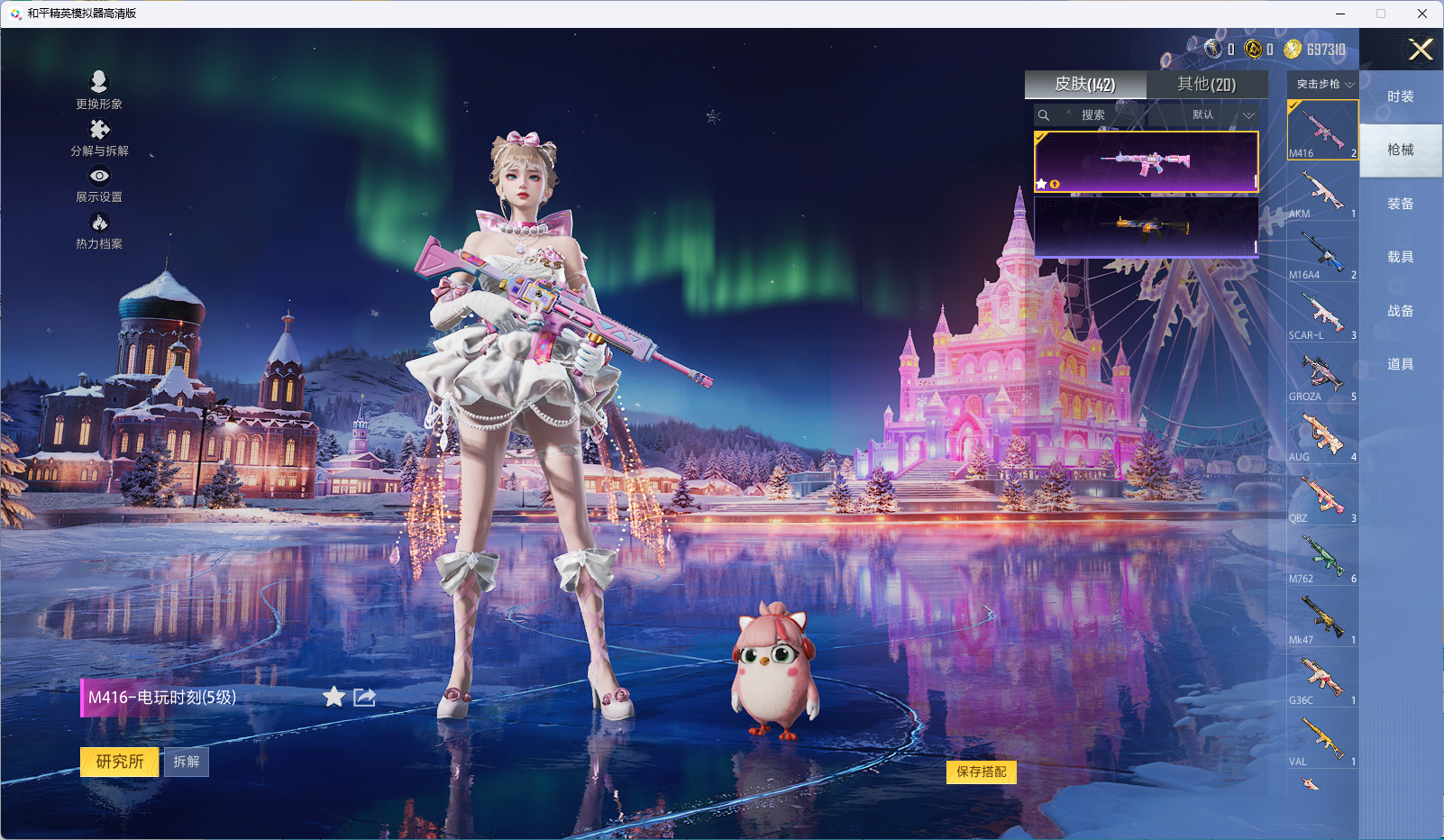Close the wardrobe with the X icon
This screenshot has height=840, width=1444.
pos(1421,50)
